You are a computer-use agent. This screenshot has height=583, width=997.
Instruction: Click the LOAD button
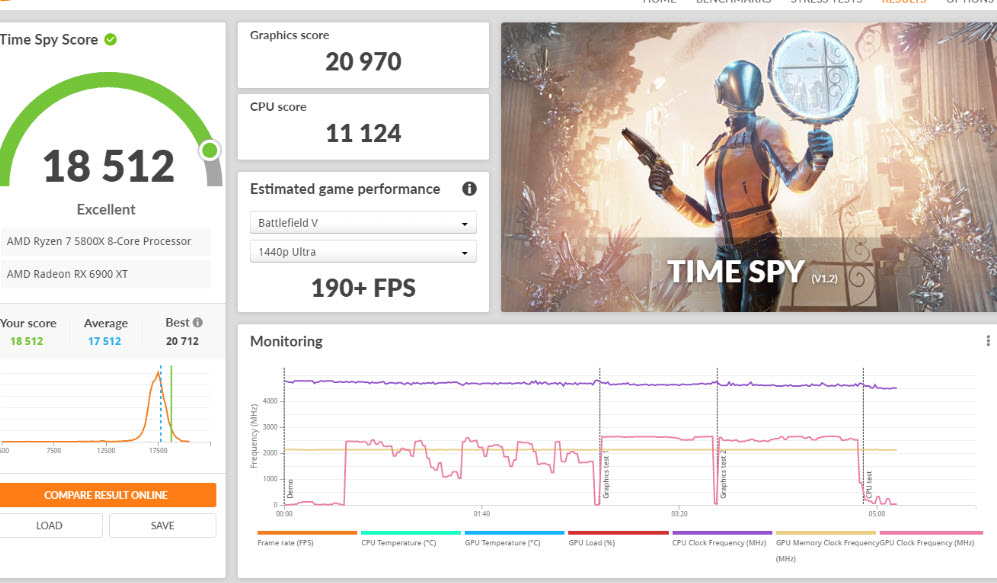click(50, 526)
